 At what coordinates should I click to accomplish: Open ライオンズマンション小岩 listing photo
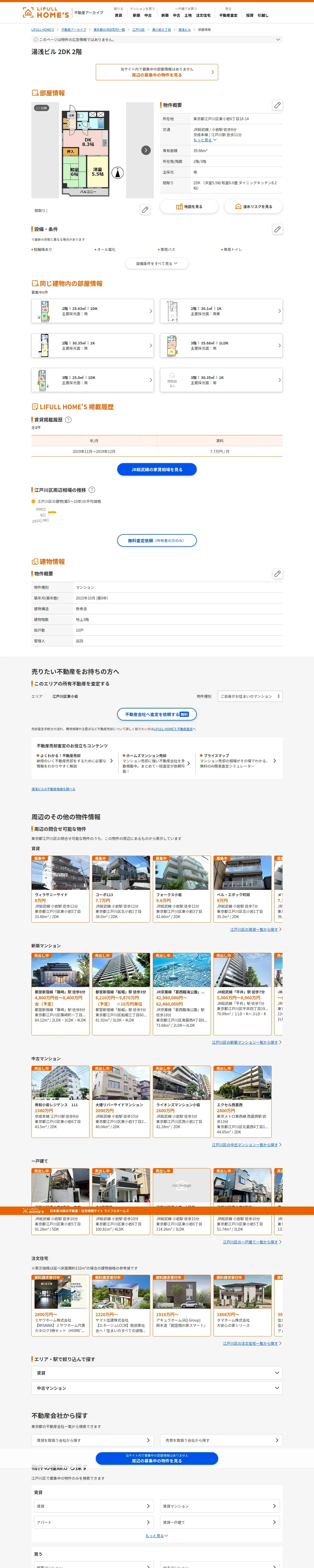coord(182,1083)
